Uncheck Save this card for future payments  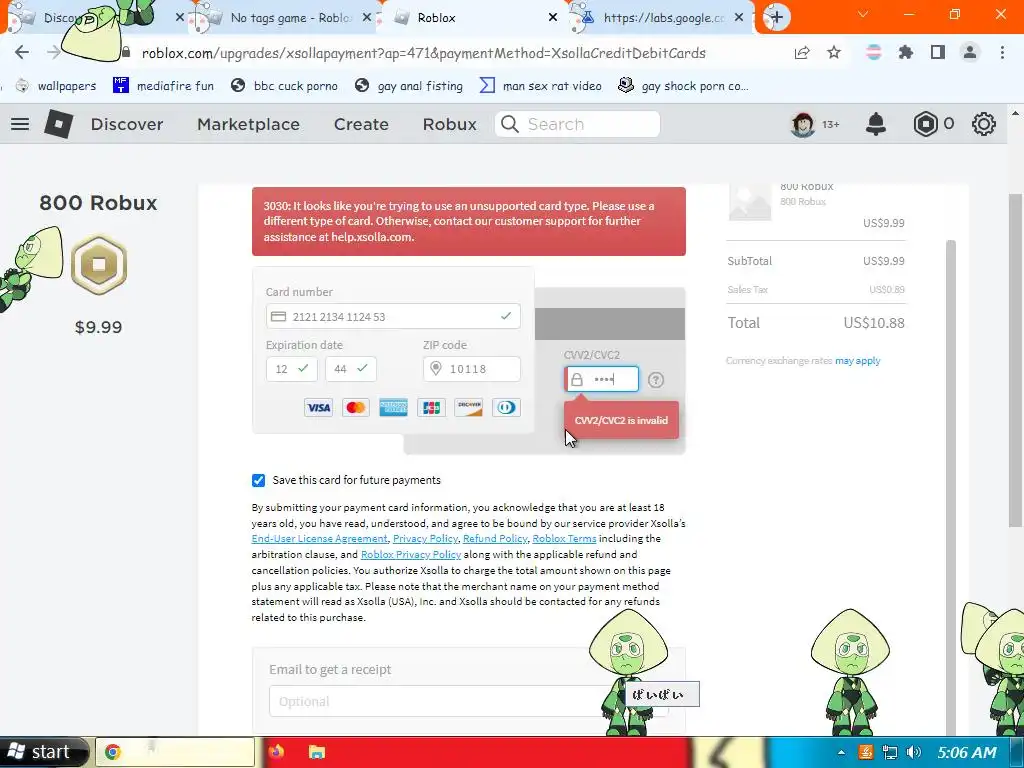(x=259, y=481)
